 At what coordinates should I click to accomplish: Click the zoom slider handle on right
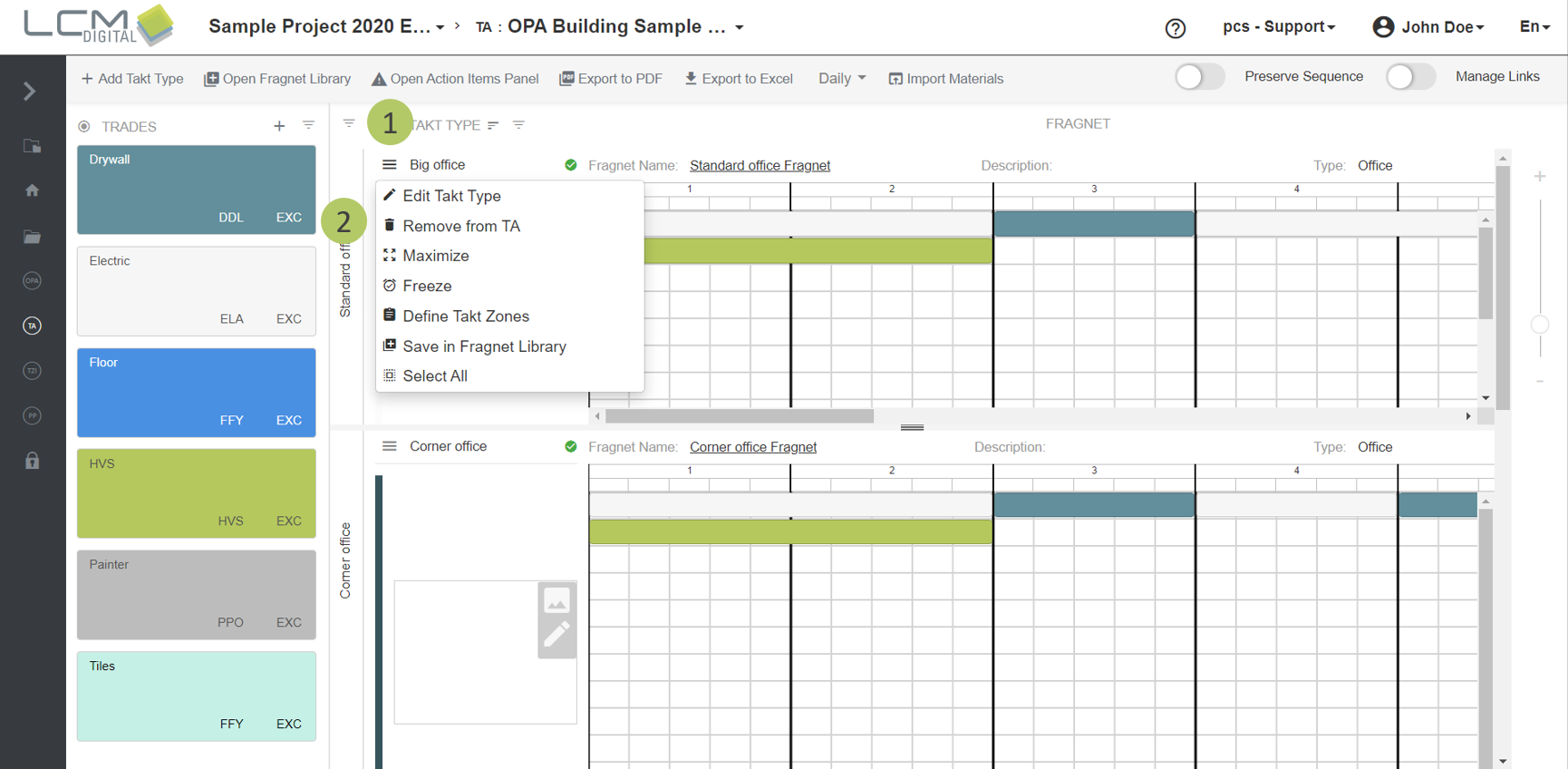pos(1539,325)
